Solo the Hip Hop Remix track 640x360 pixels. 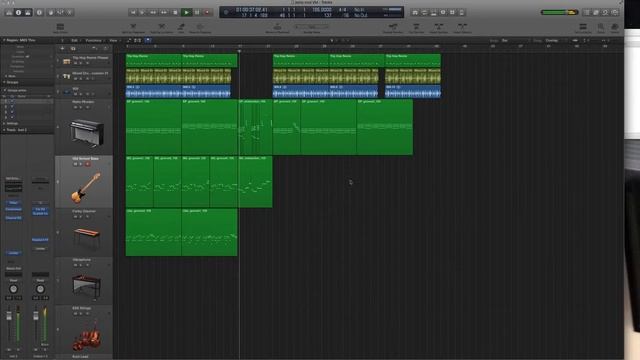pyautogui.click(x=81, y=63)
